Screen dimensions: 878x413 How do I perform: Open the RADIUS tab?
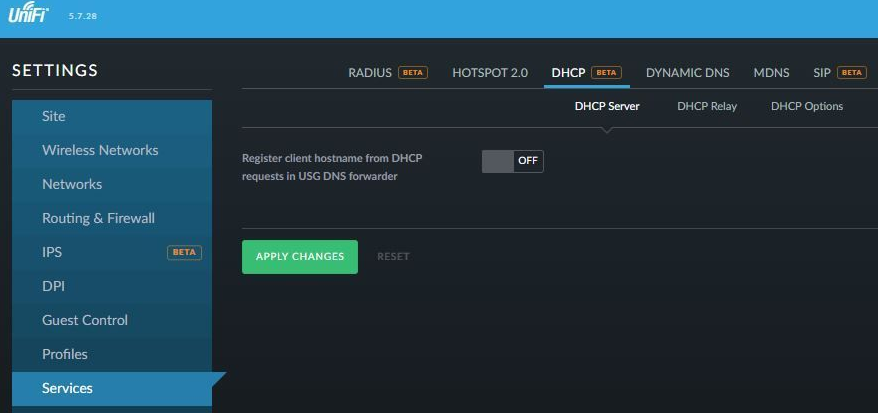pyautogui.click(x=387, y=73)
